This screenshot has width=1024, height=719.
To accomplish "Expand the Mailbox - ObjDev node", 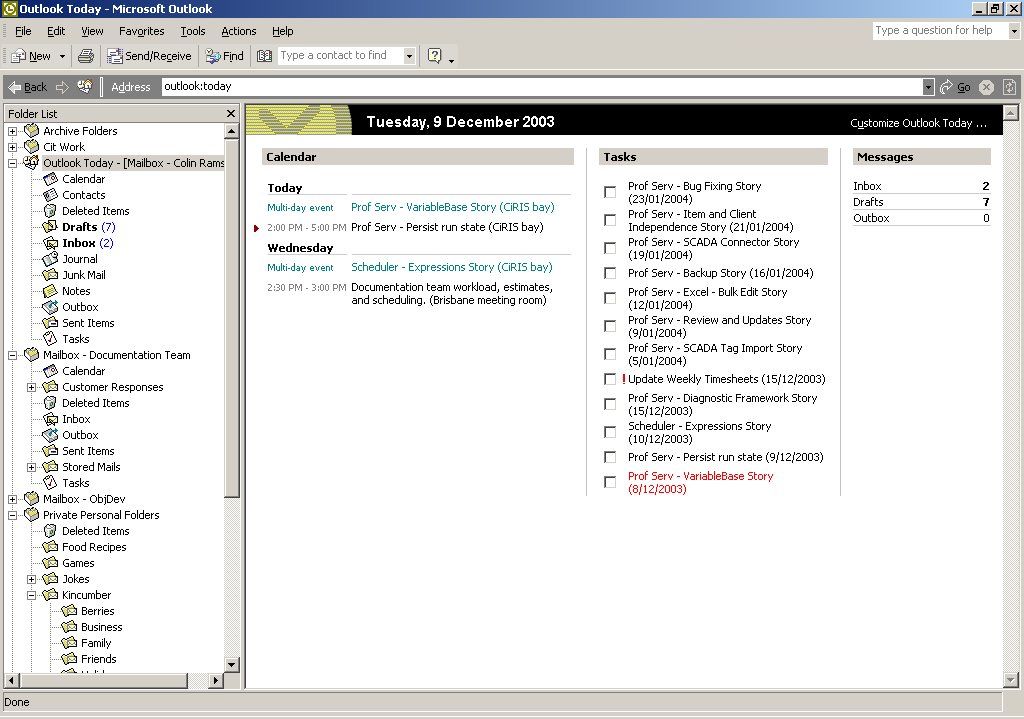I will point(12,499).
